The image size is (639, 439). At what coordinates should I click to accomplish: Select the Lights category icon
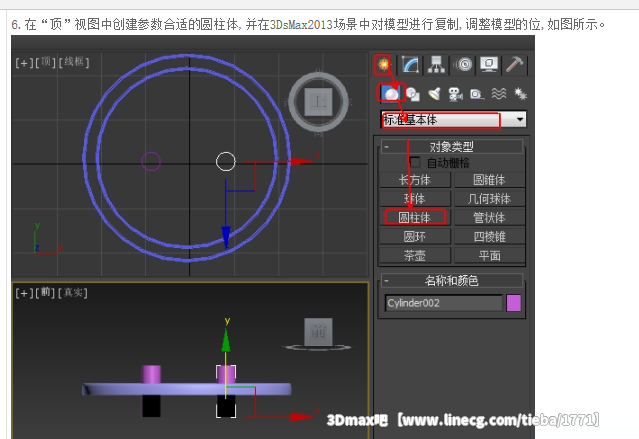[434, 94]
